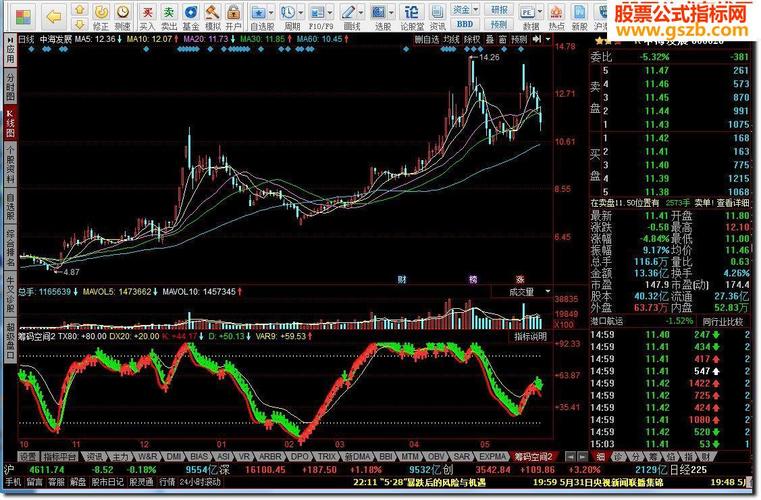The height and width of the screenshot is (500, 761).
Task: Open the F10/F9 dropdown arrow
Action: tap(331, 12)
